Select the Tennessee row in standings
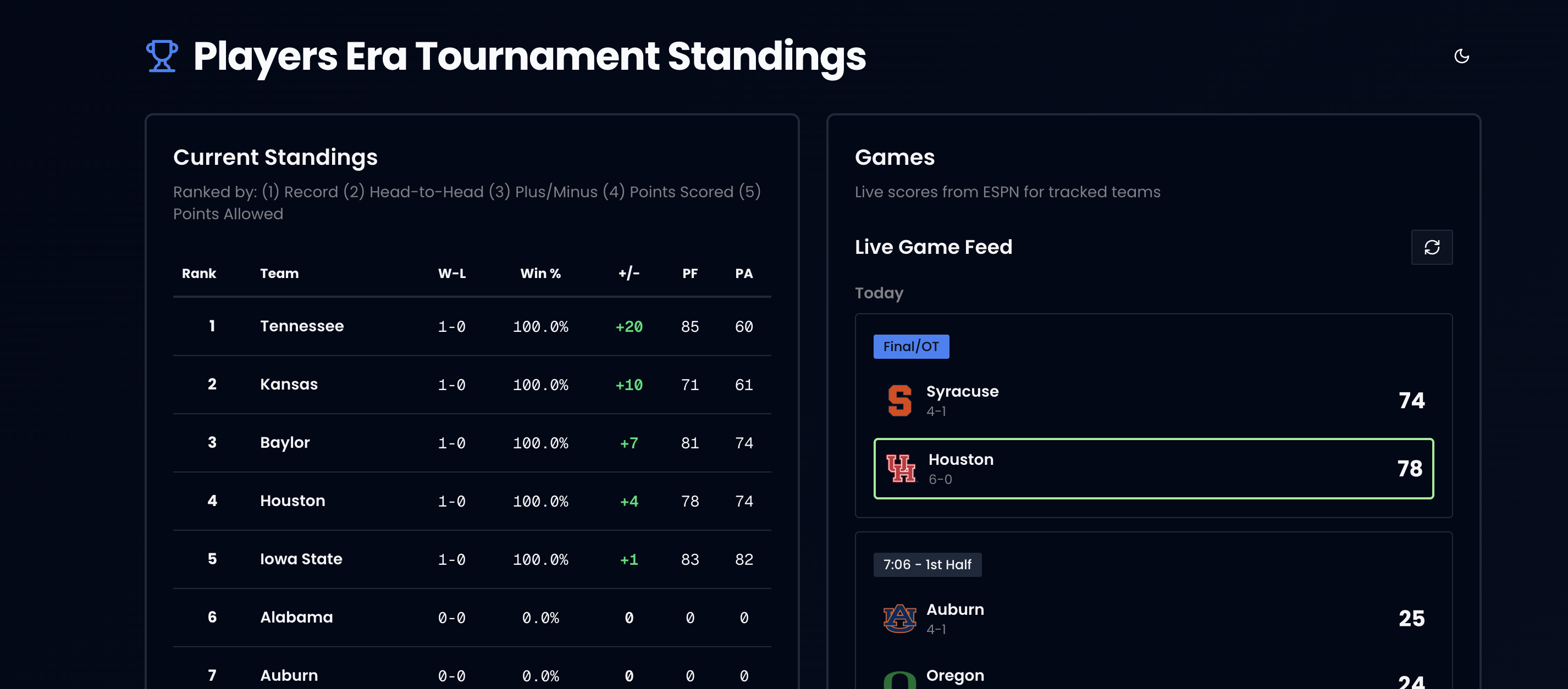Viewport: 1568px width, 689px height. pos(471,326)
